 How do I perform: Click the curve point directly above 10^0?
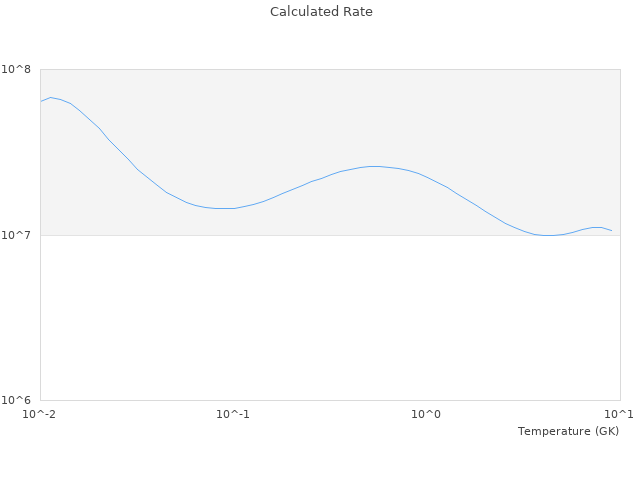pos(427,178)
